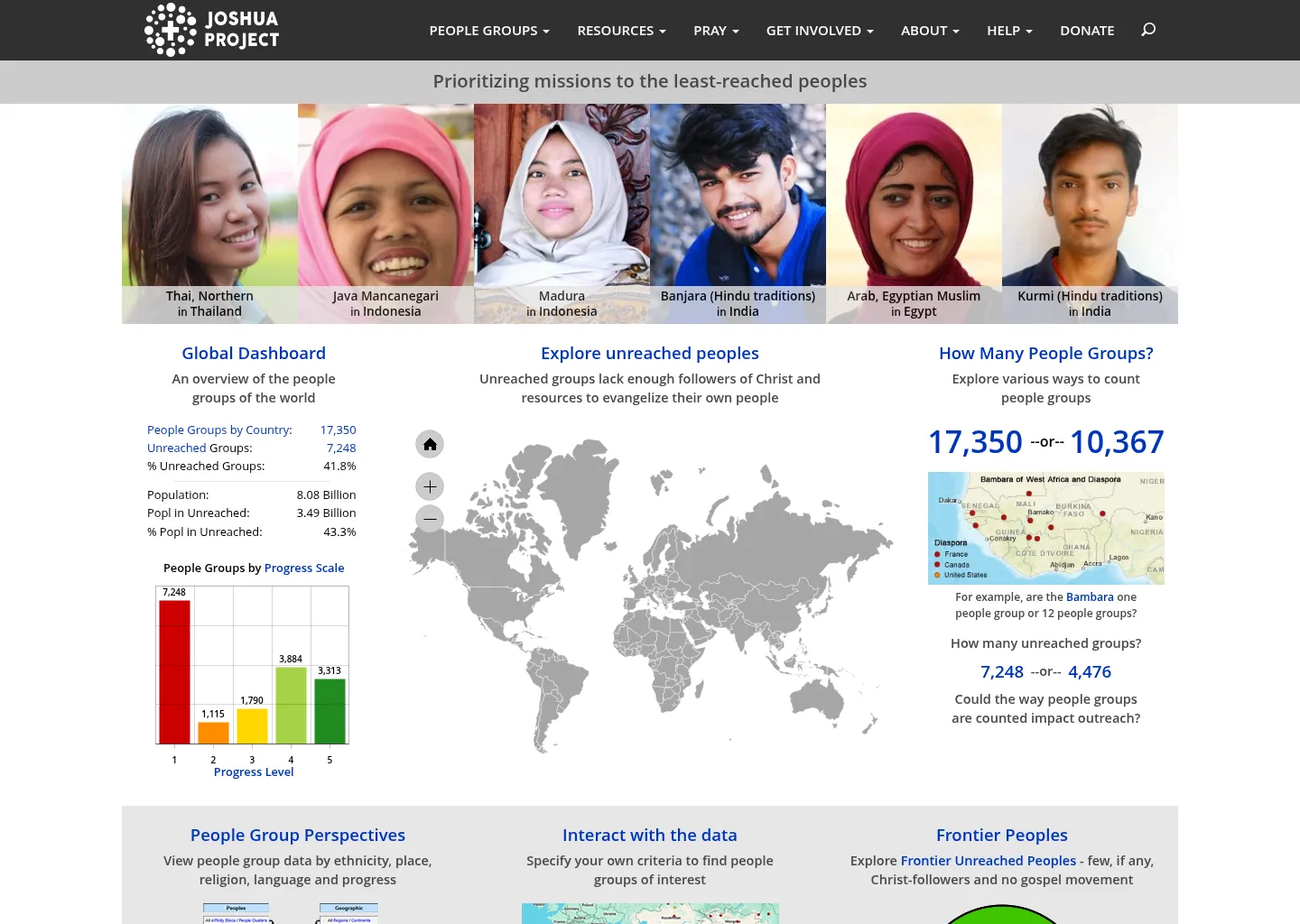Follow Frontier Unreached Peoples link

click(x=989, y=861)
